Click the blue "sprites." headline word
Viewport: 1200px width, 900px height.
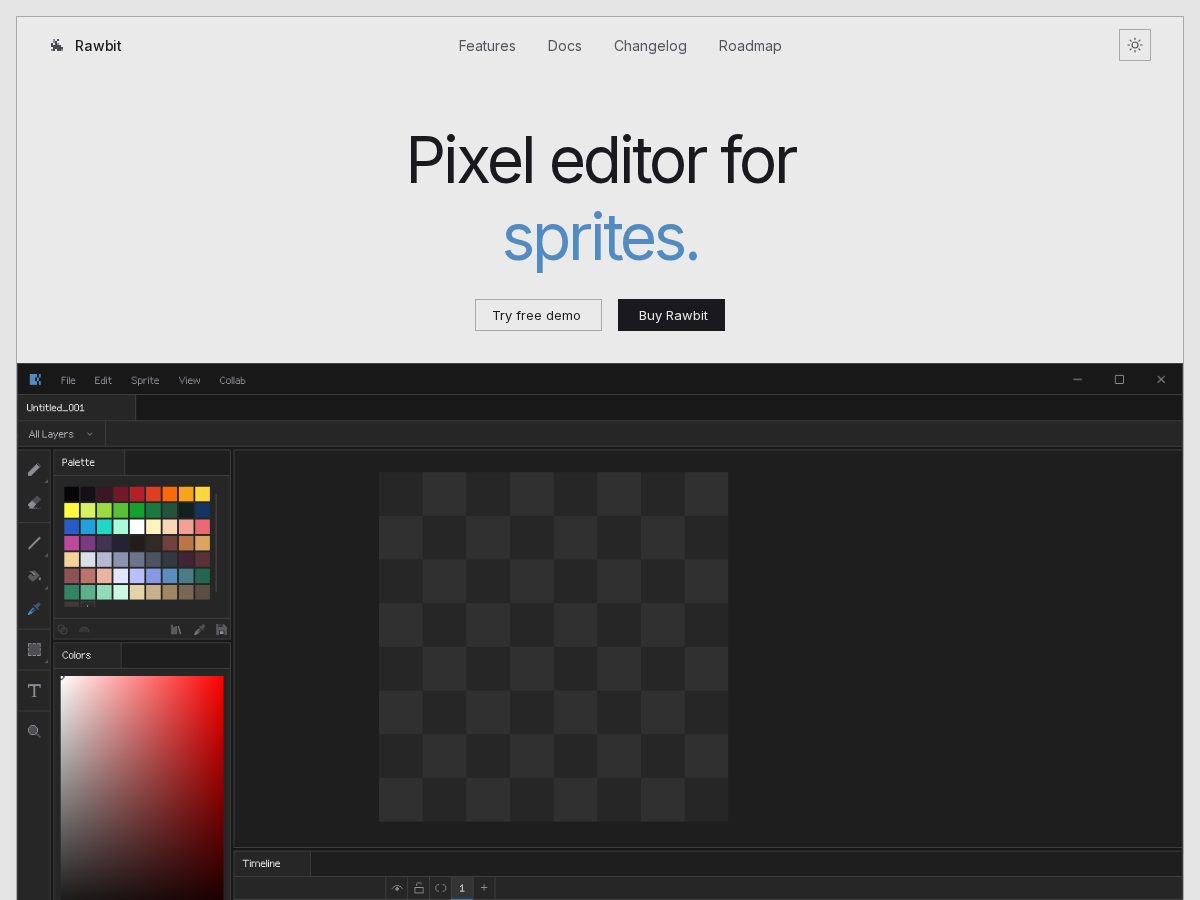(601, 238)
